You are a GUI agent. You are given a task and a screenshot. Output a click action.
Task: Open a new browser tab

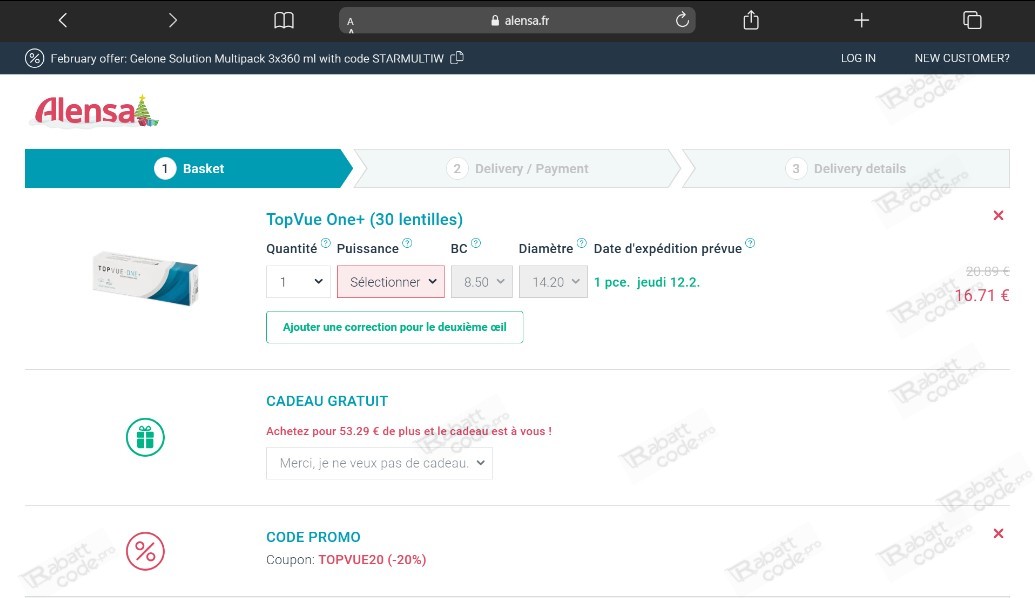[861, 21]
